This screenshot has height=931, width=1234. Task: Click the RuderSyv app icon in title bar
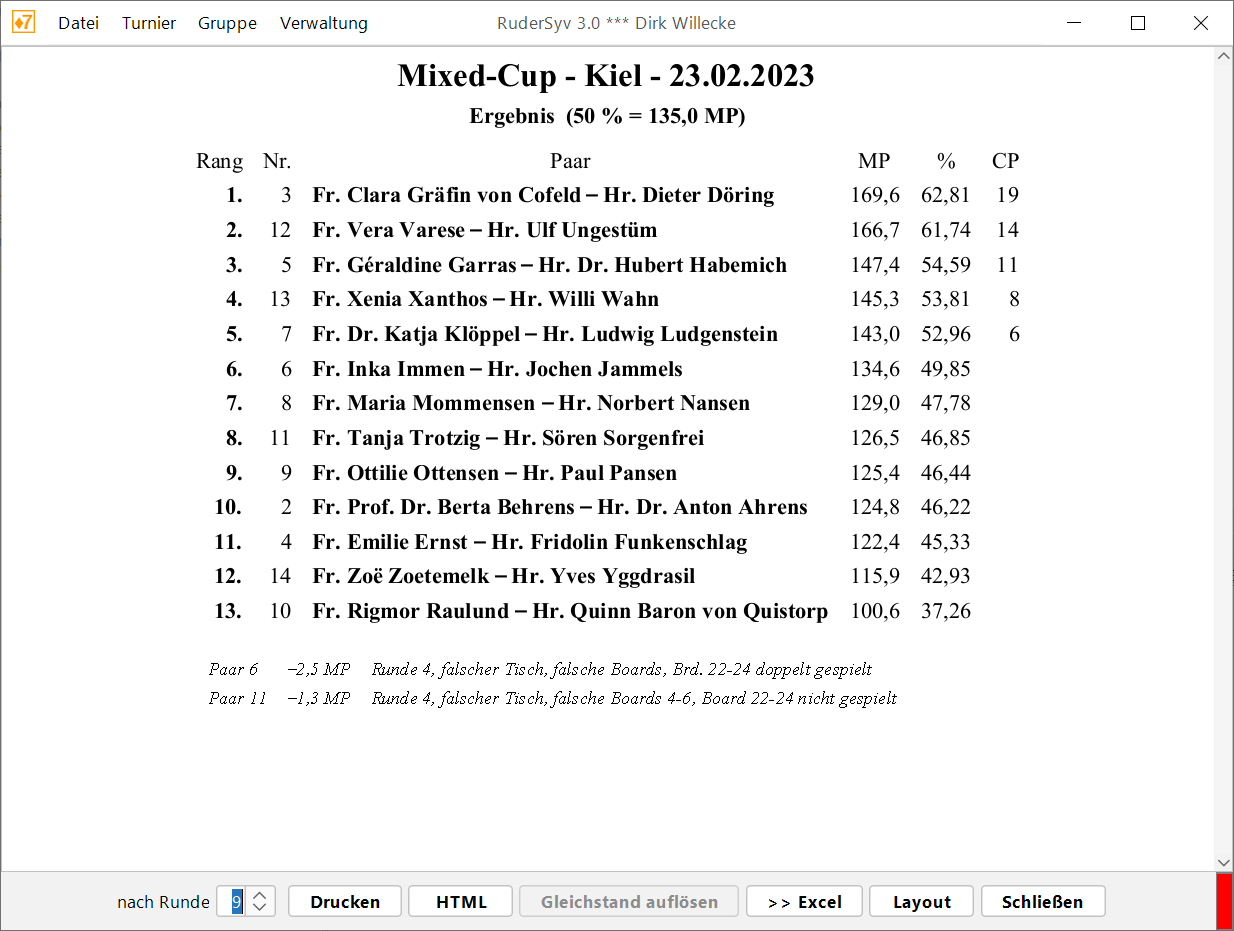pos(23,23)
